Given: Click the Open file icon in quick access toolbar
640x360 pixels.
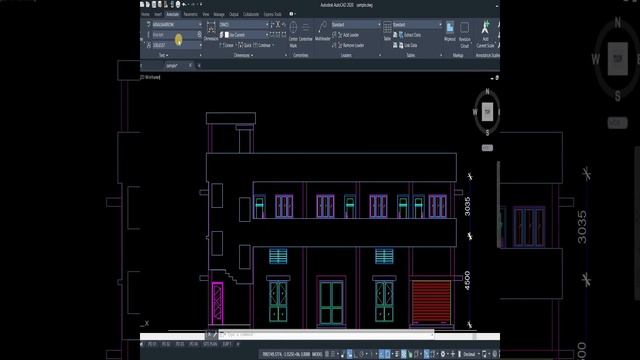Looking at the screenshot, I should point(148,4).
